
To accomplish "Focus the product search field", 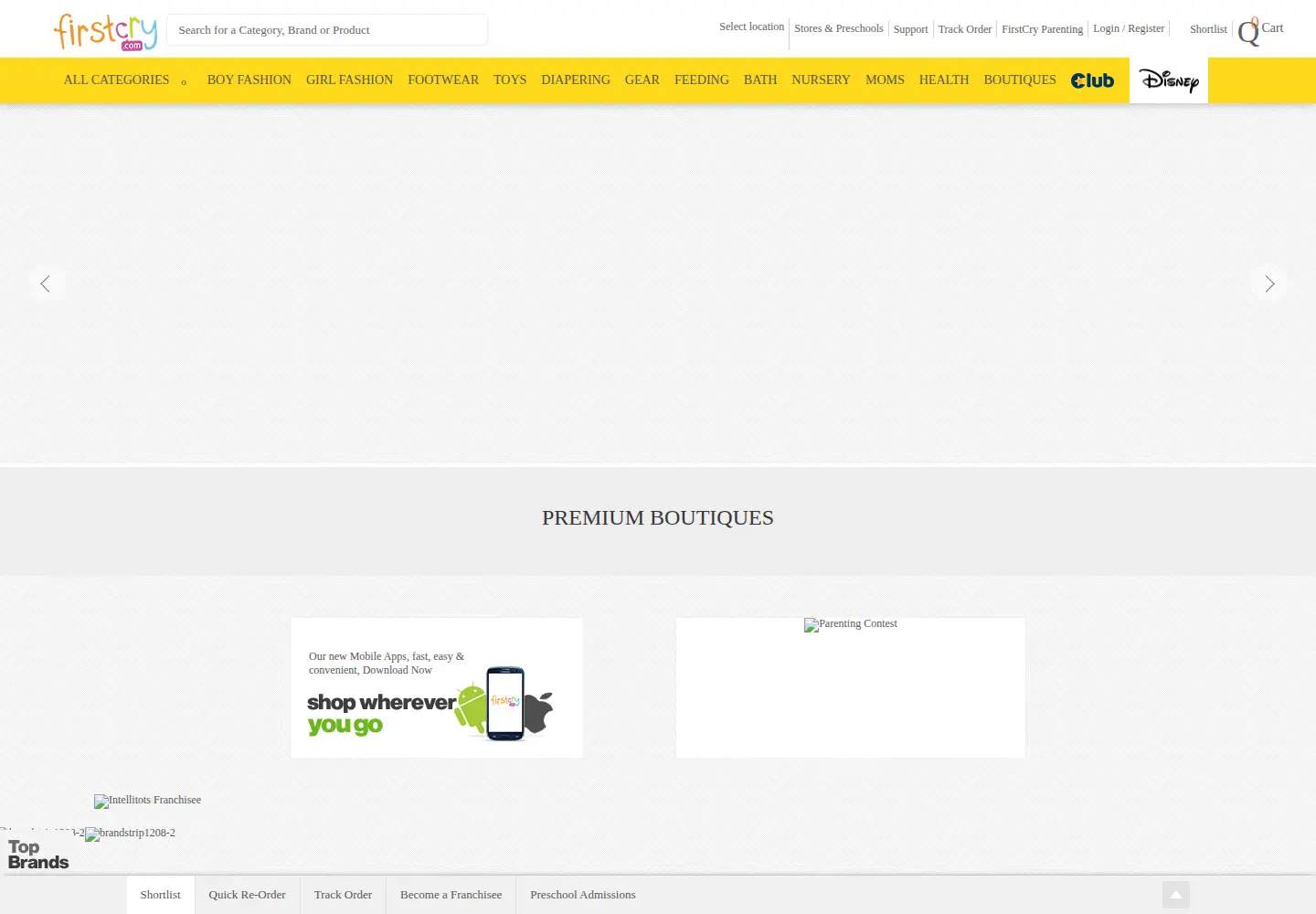I will (x=327, y=30).
